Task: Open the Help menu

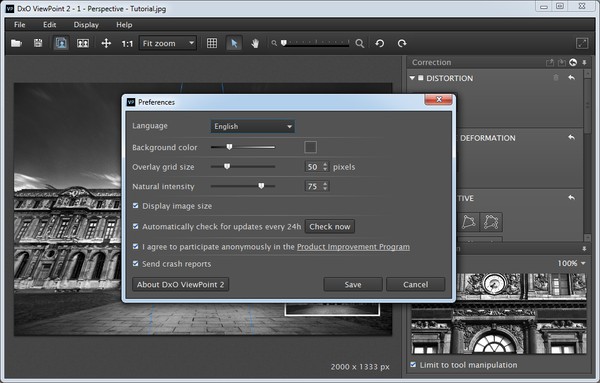Action: click(x=124, y=25)
